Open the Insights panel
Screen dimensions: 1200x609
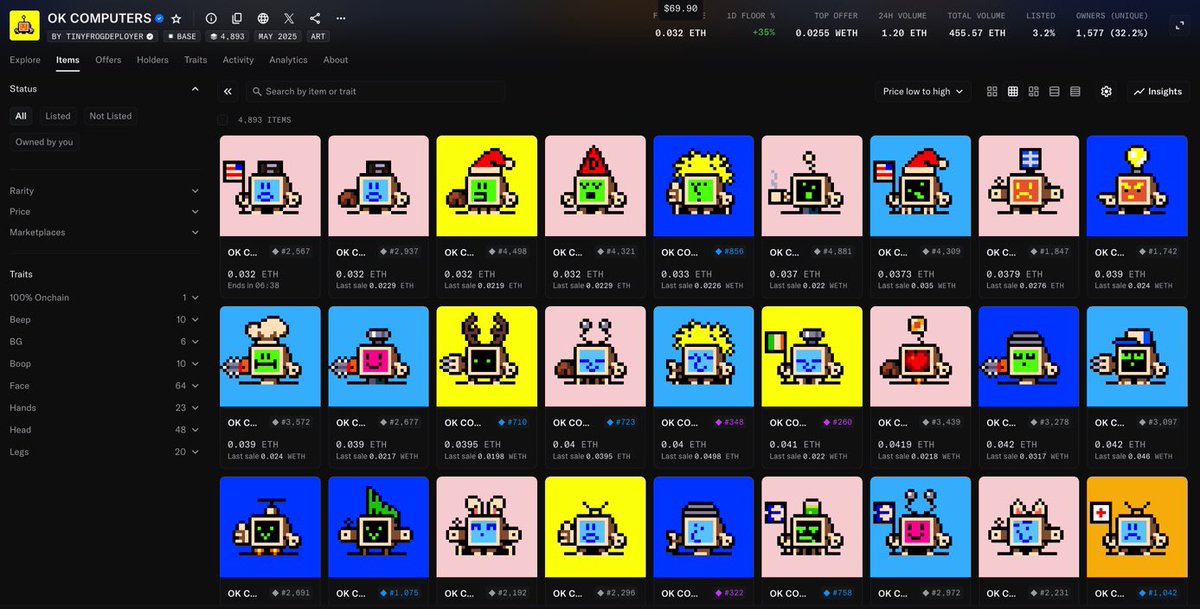[x=1158, y=91]
